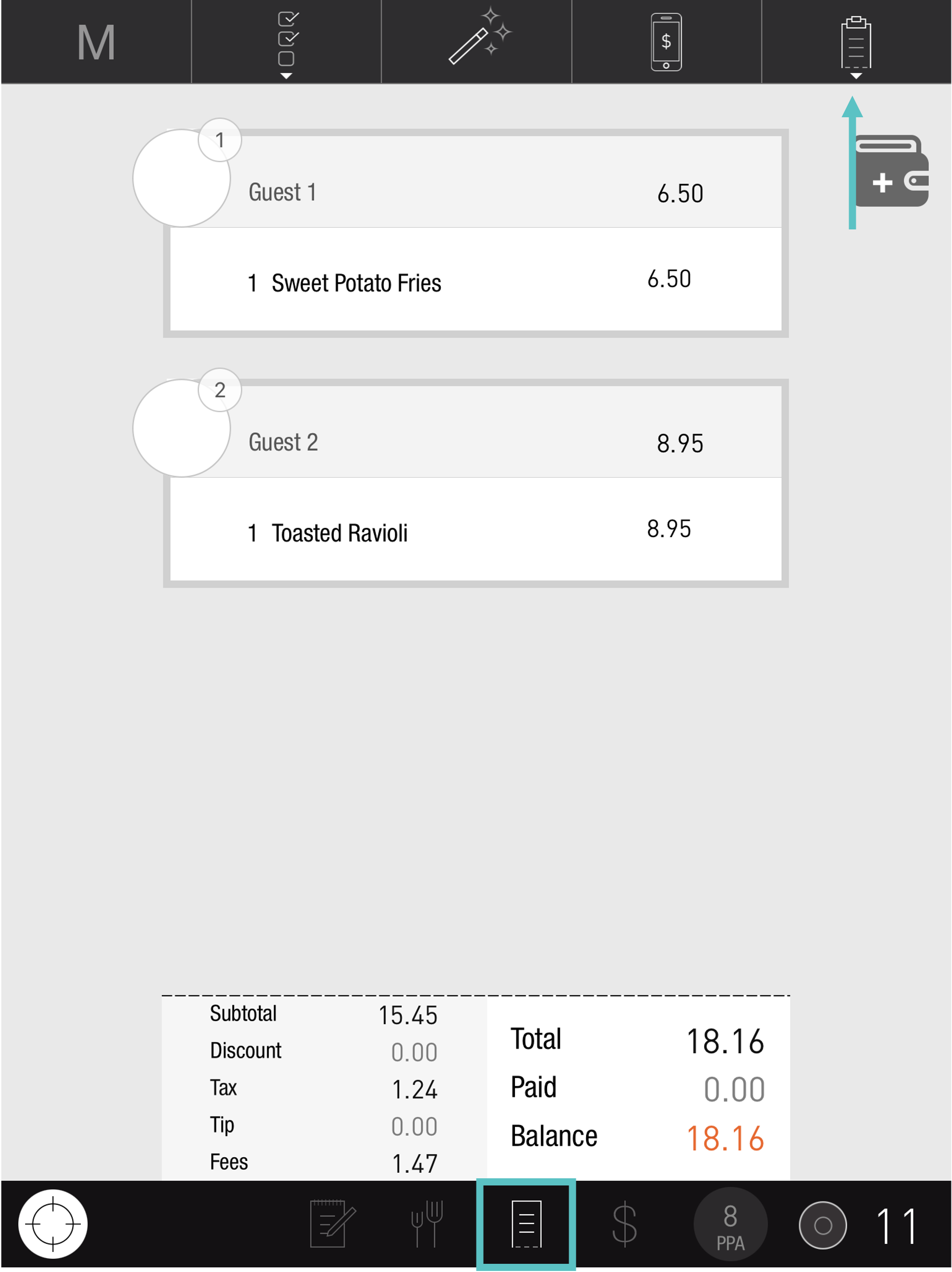Screen dimensions: 952x1272
Task: Select the Guest 1 avatar circle
Action: coord(181,178)
